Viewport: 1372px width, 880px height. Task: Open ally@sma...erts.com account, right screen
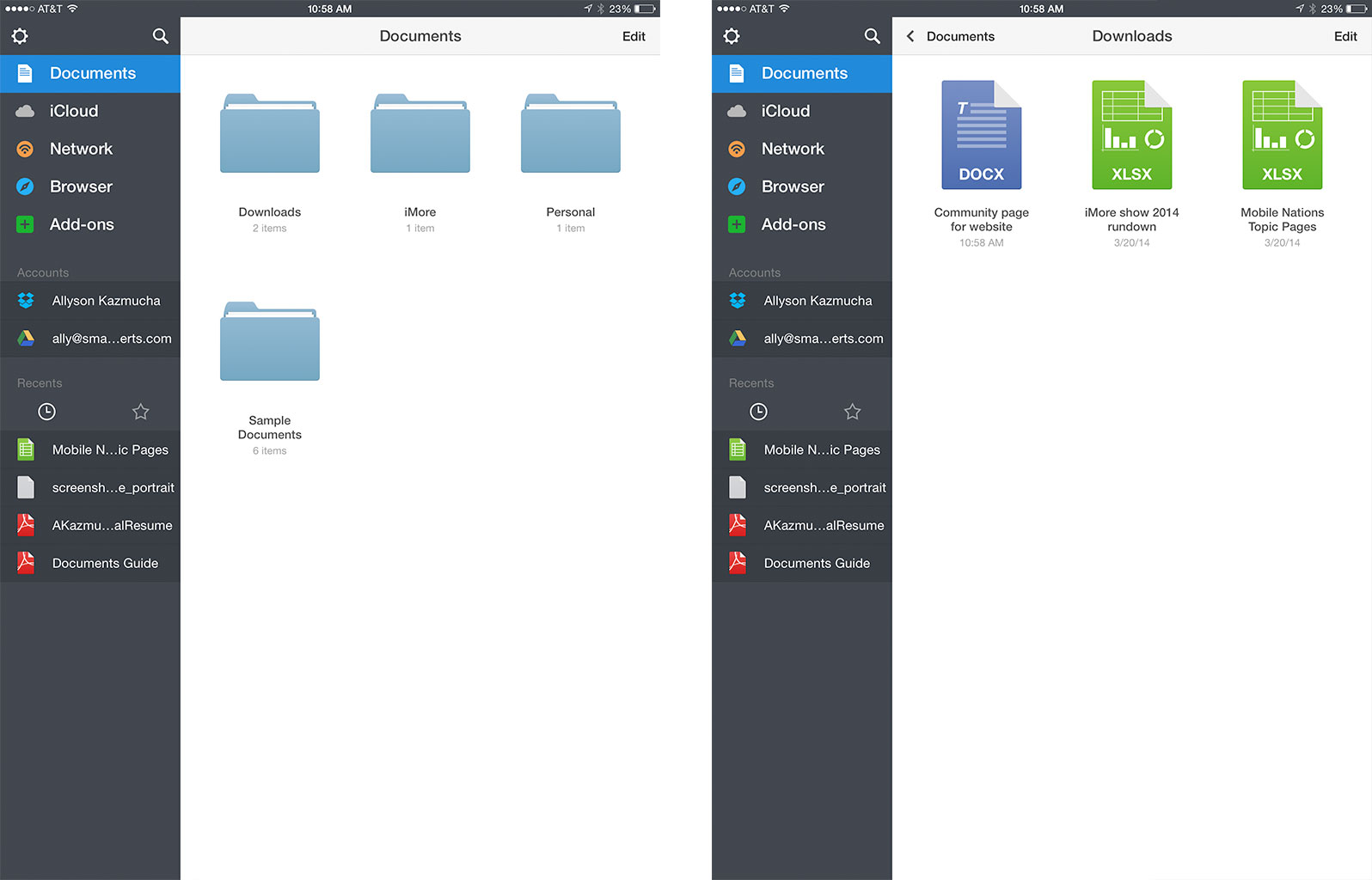(802, 339)
